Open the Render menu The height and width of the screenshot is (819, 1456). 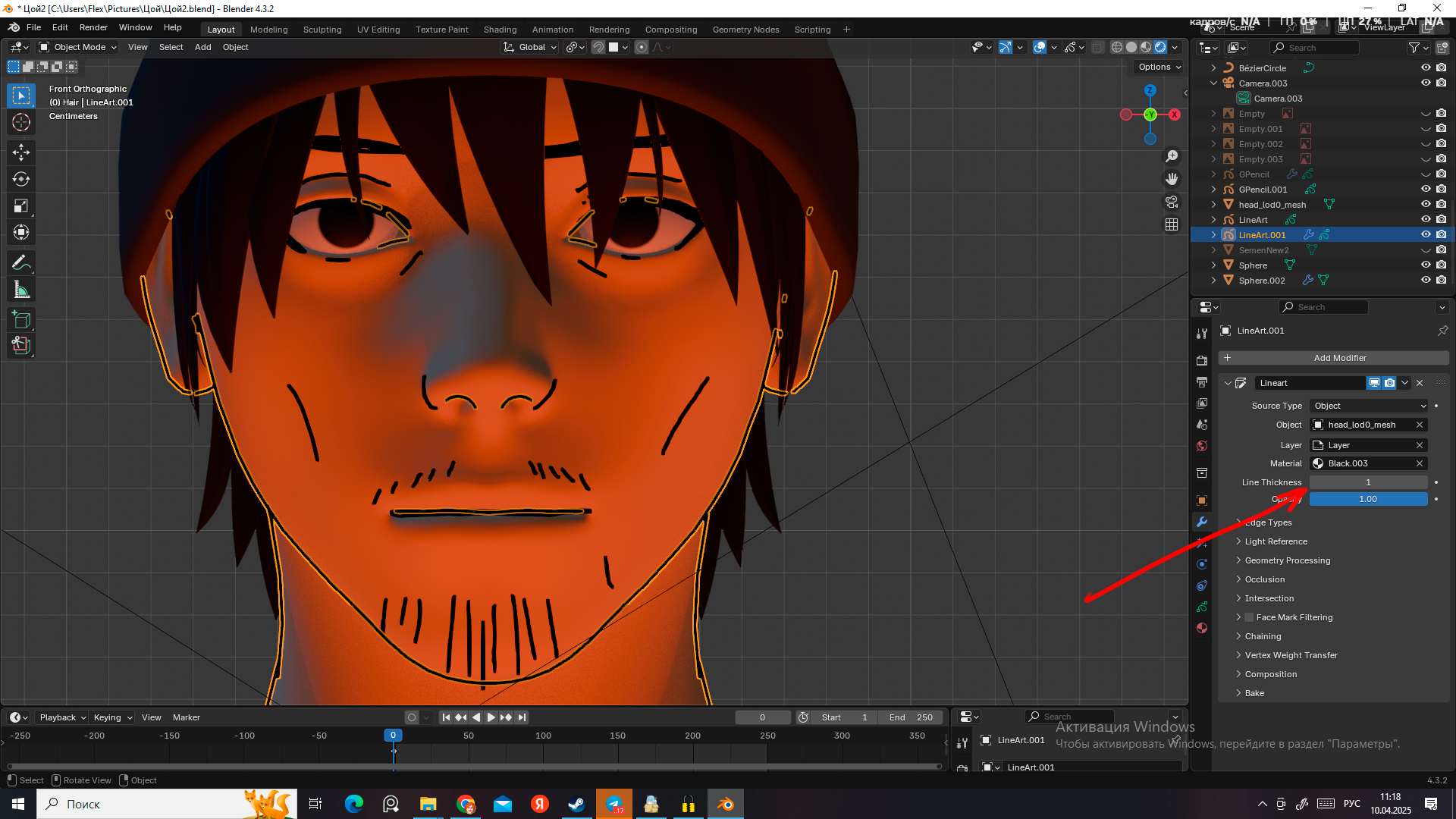(93, 27)
